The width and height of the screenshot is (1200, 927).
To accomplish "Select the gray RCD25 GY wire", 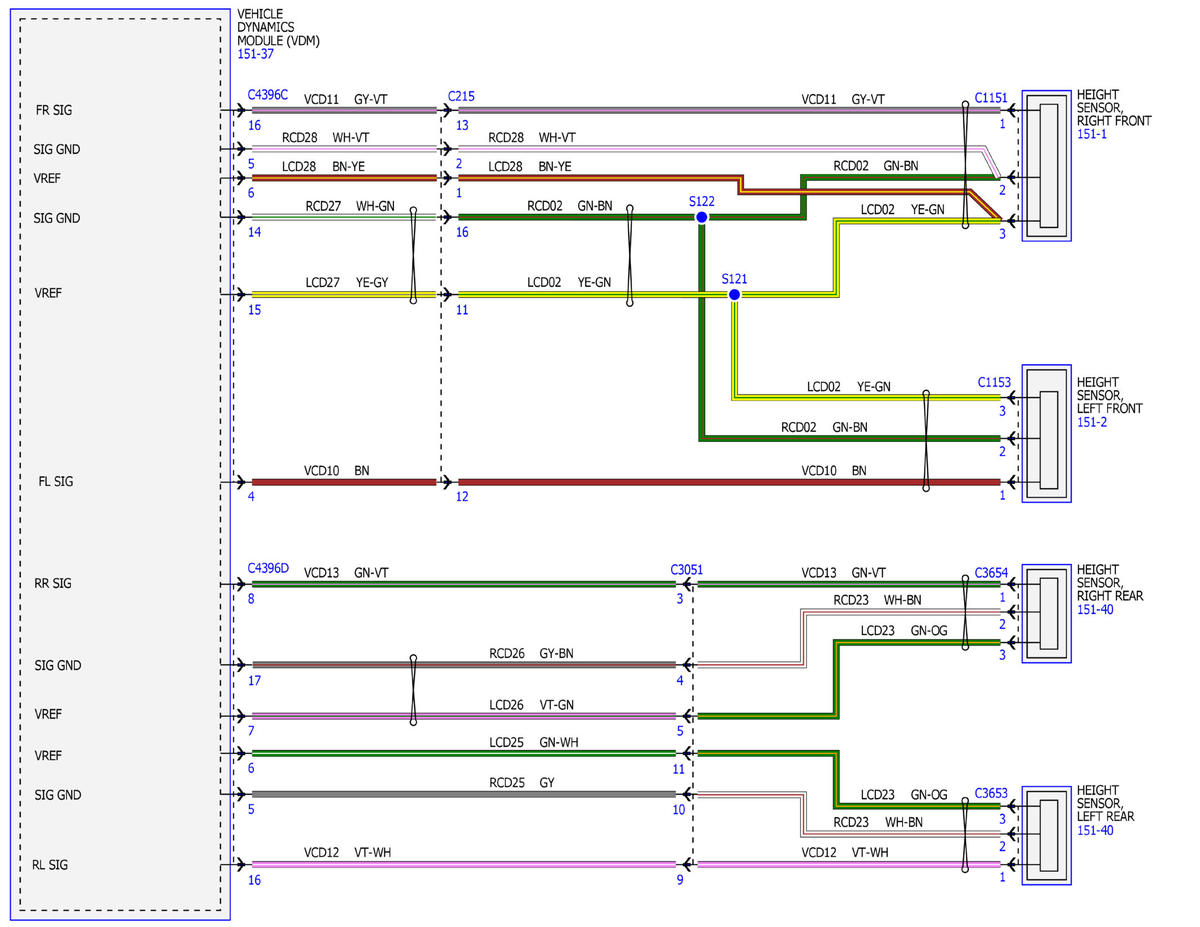I will tap(463, 794).
